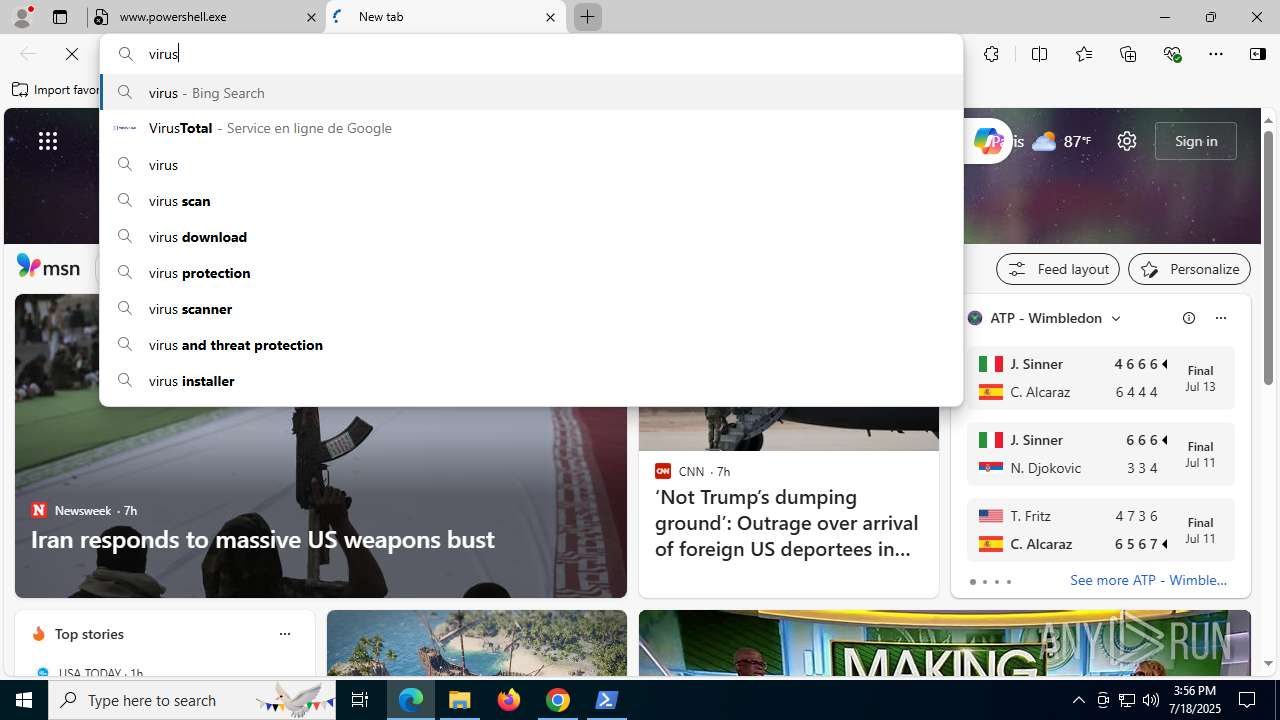The image size is (1280, 720).
Task: Launch Google Chrome from taskbar
Action: tap(558, 700)
